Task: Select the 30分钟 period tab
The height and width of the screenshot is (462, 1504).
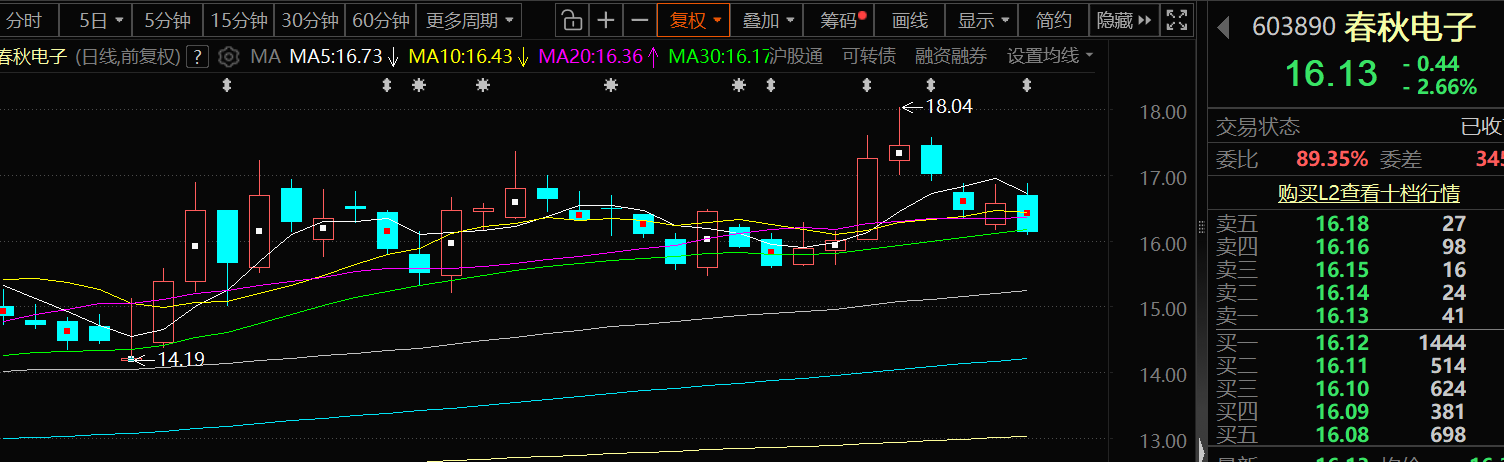Action: click(x=308, y=20)
